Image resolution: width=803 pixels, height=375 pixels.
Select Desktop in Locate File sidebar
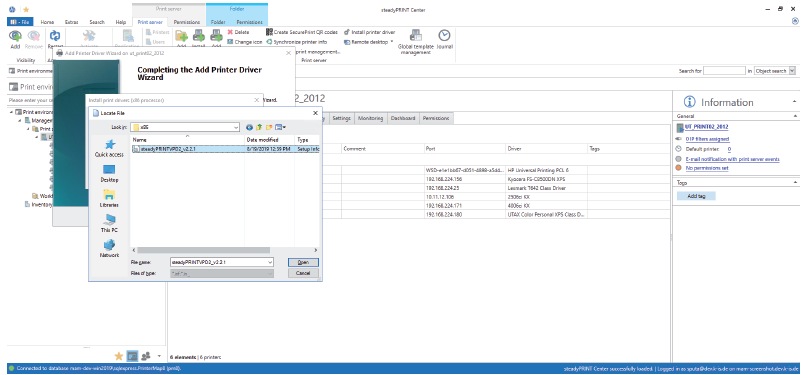[109, 174]
